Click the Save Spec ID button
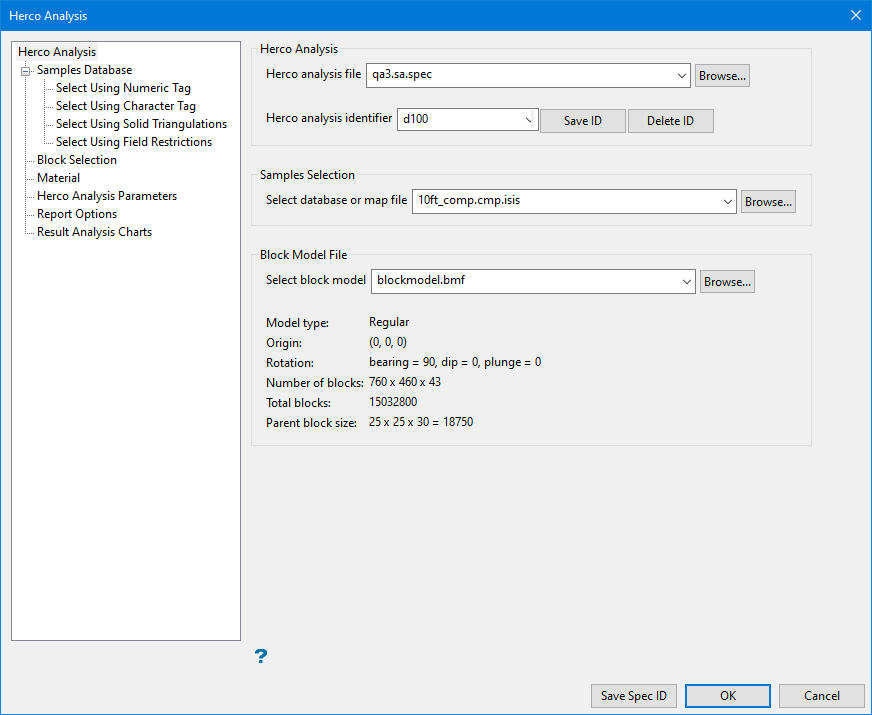This screenshot has width=872, height=715. (634, 696)
